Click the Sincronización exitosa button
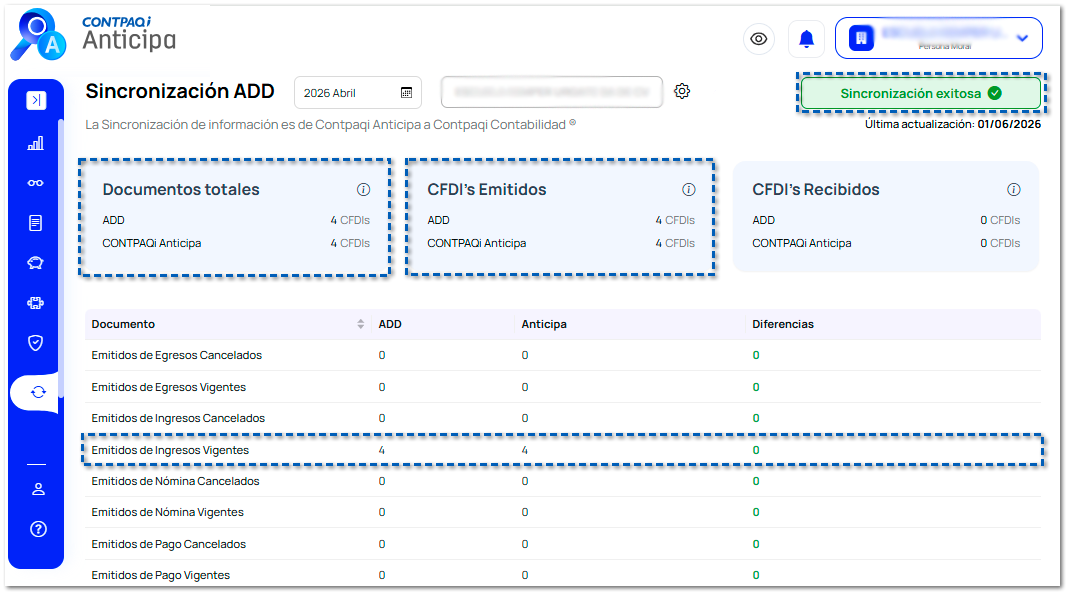This screenshot has width=1069, height=595. (921, 93)
